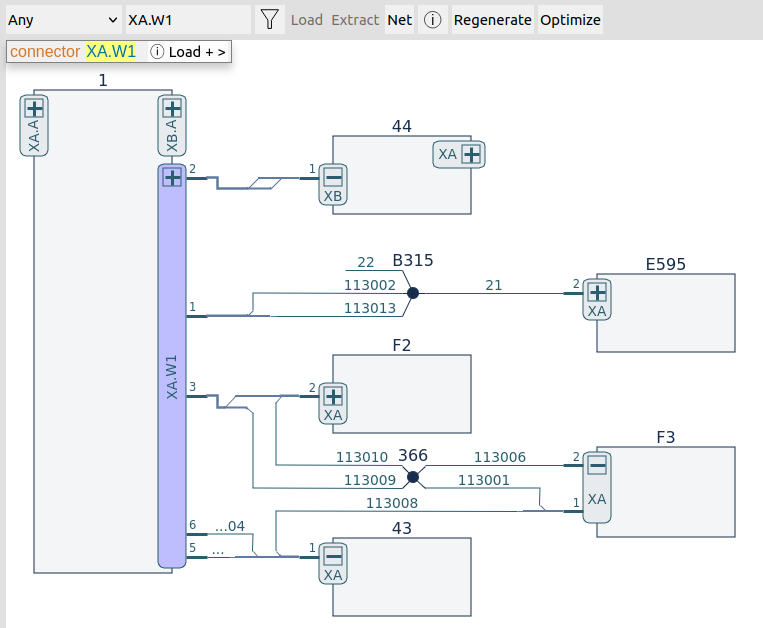Select the B315 splice node dot
Viewport: 763px width, 628px height.
point(412,293)
